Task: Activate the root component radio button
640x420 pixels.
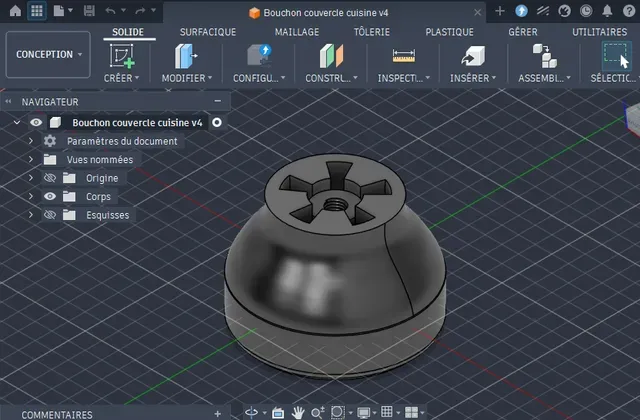Action: coord(217,122)
